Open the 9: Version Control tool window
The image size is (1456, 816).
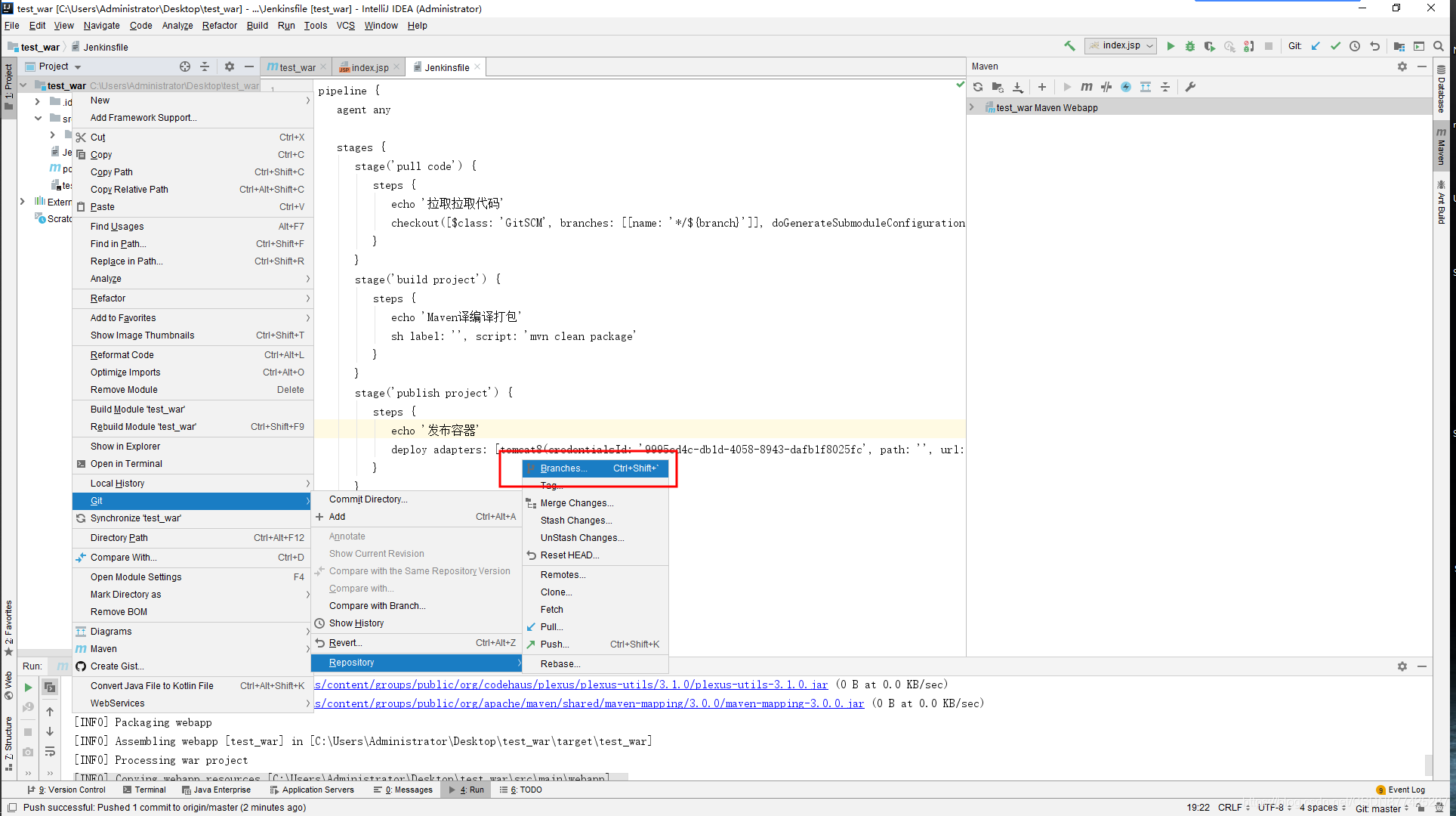pyautogui.click(x=66, y=790)
